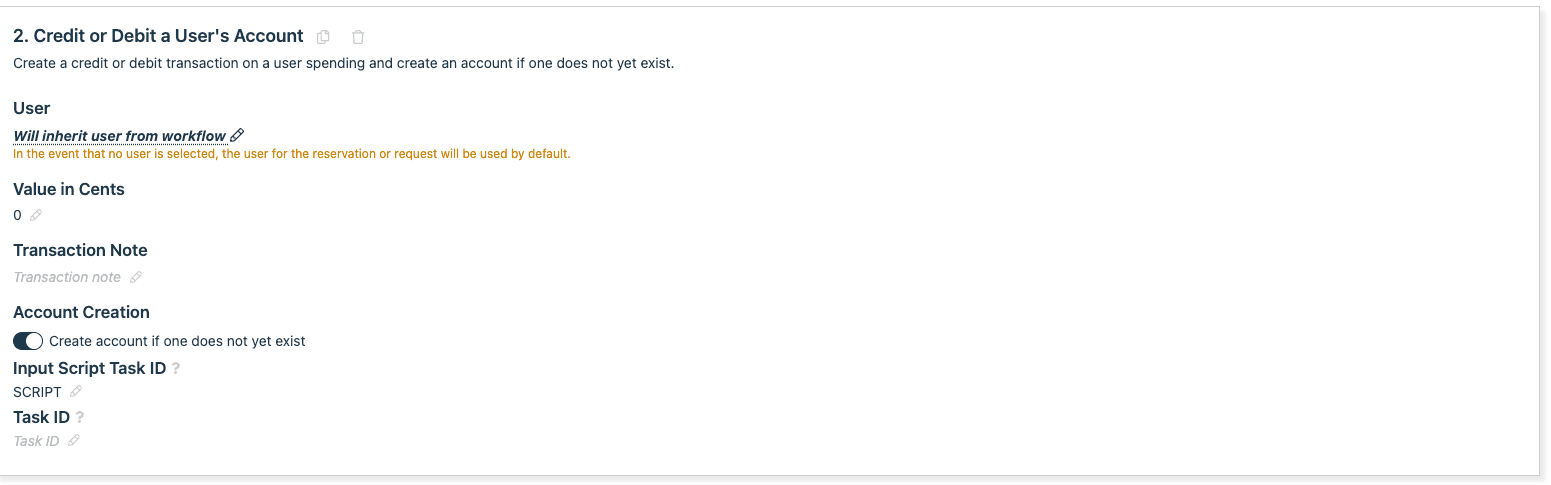This screenshot has width=1551, height=485.
Task: Delete this step using the trash icon
Action: pos(358,37)
